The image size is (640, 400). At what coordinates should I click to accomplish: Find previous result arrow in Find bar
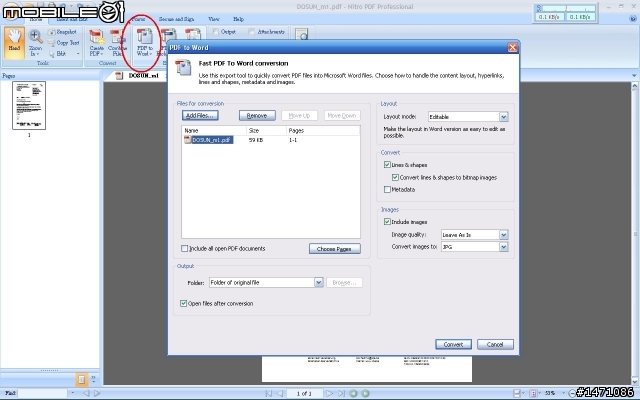click(x=86, y=393)
